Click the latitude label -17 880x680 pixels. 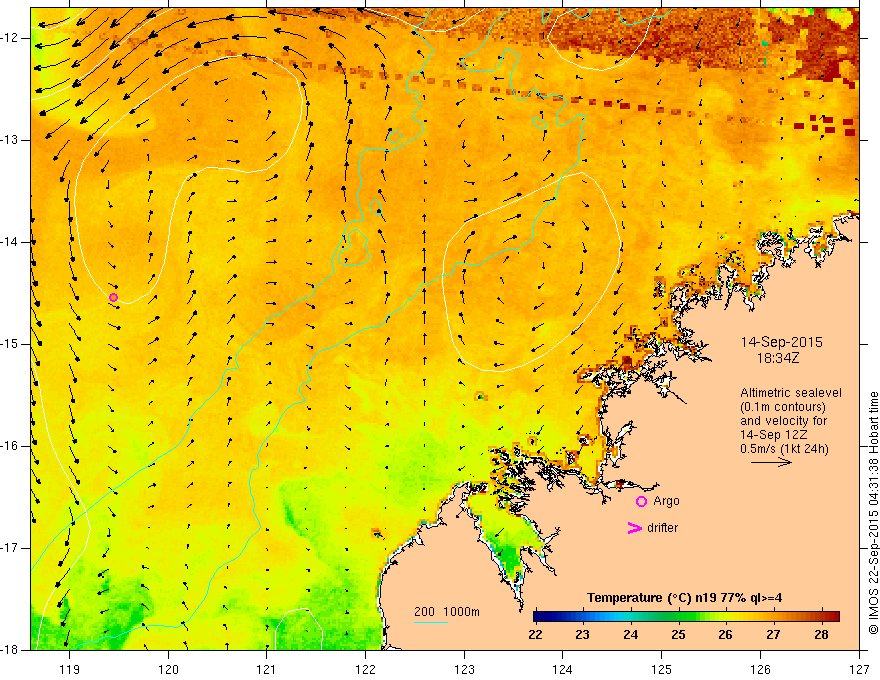[10, 548]
